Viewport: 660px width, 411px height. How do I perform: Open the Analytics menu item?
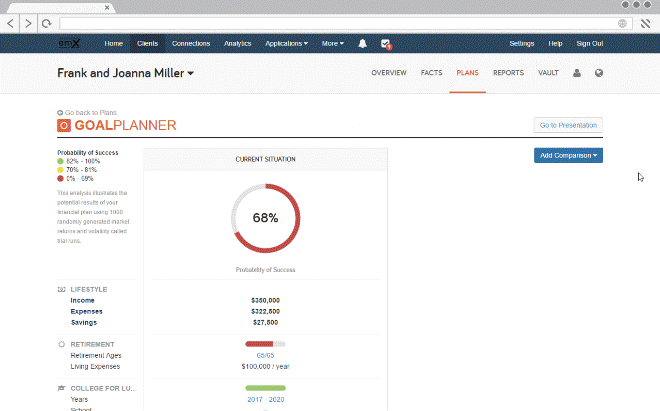237,43
